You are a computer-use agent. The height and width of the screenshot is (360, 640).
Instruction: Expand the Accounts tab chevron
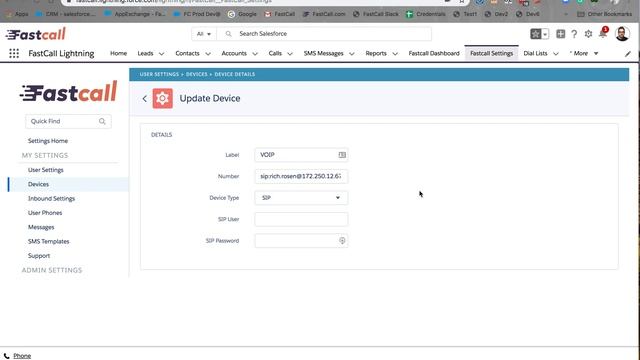(x=255, y=53)
